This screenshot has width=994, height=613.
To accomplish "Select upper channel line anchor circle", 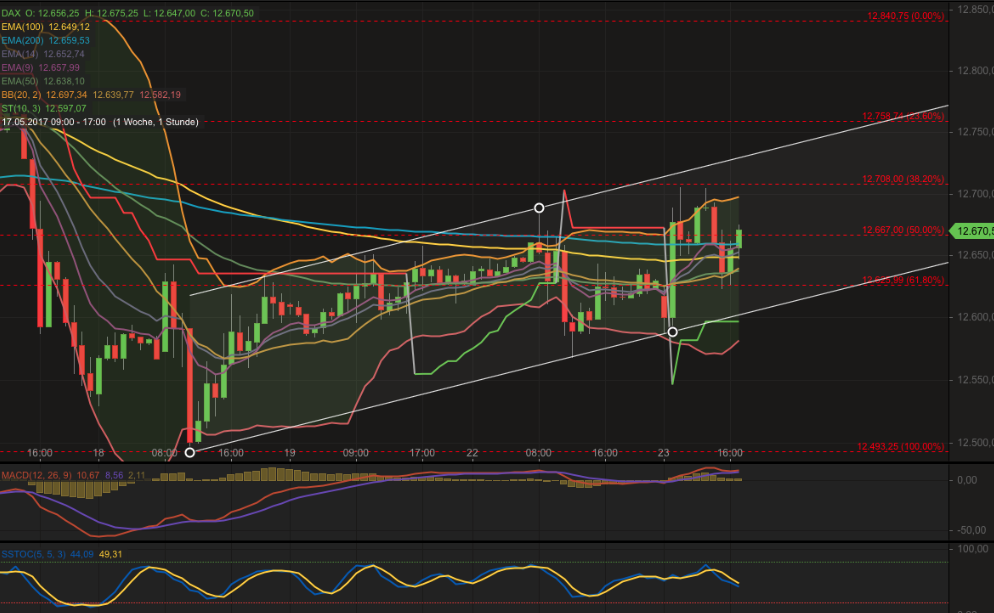I will pos(539,208).
